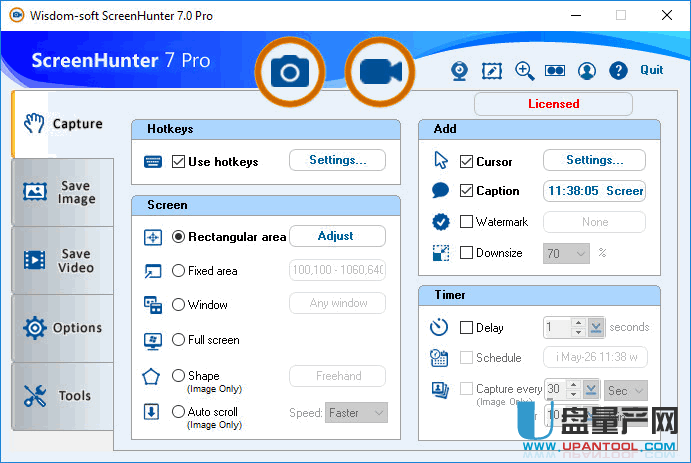
Task: Click the zoom magnifier toolbar icon
Action: (524, 71)
